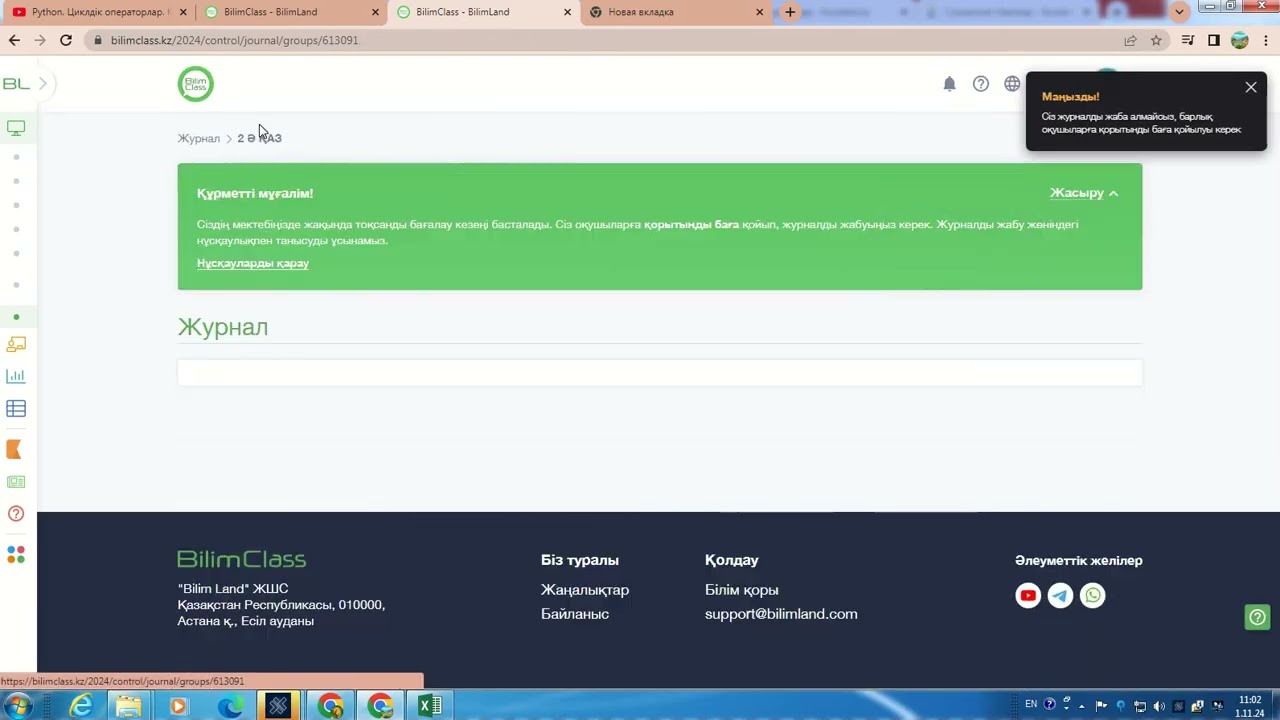
Task: Open the Telegram social icon
Action: coord(1060,596)
